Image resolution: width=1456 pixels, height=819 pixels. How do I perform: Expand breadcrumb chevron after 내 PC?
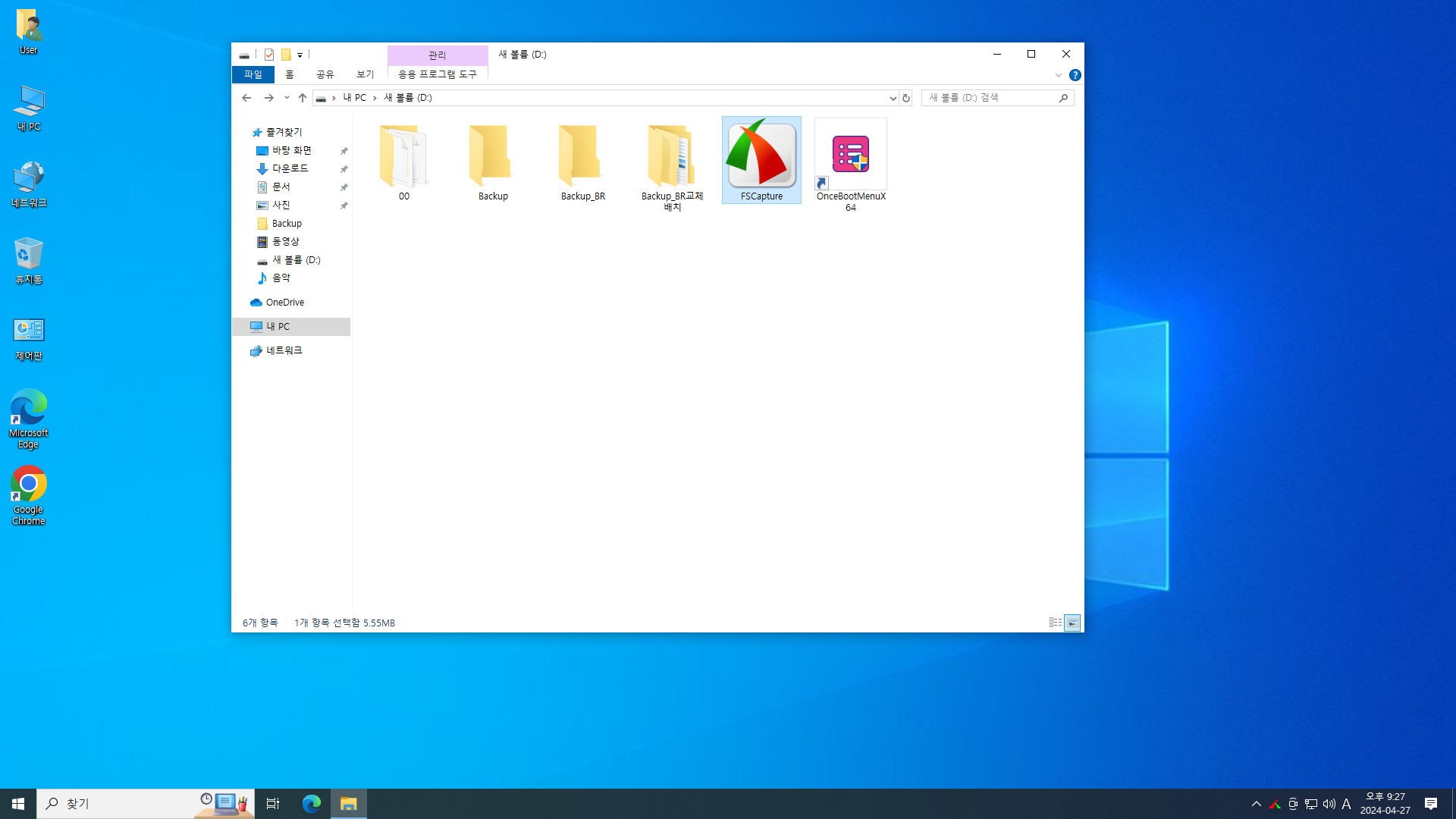pyautogui.click(x=375, y=98)
